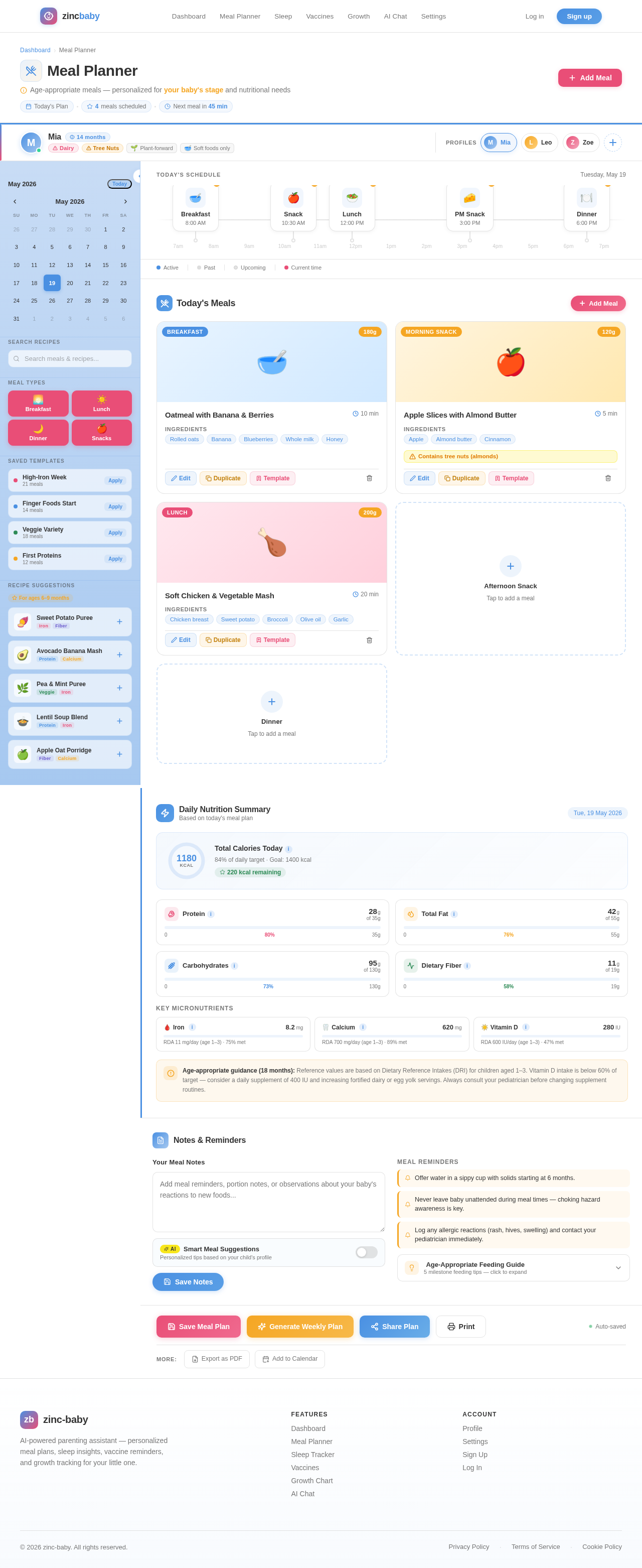Add a new child profile with plus

point(613,143)
